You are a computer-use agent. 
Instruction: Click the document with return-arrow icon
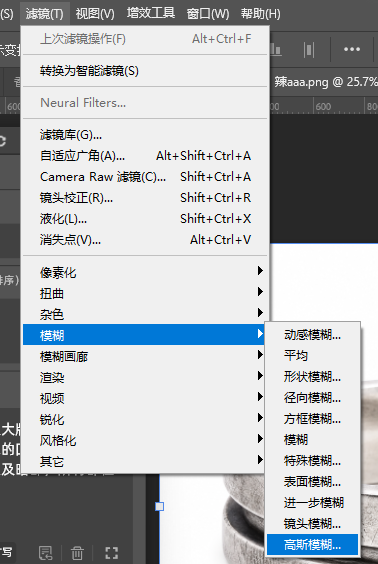[45, 553]
